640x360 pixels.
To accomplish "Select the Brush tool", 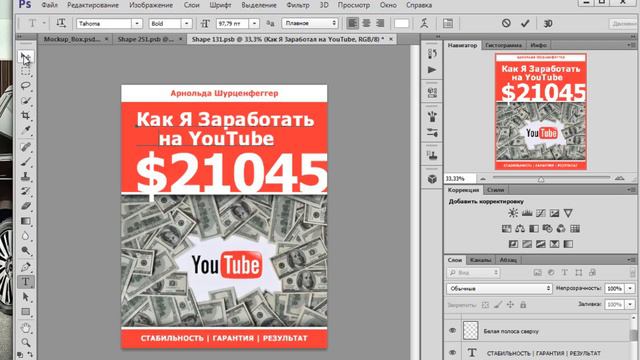I will point(25,162).
